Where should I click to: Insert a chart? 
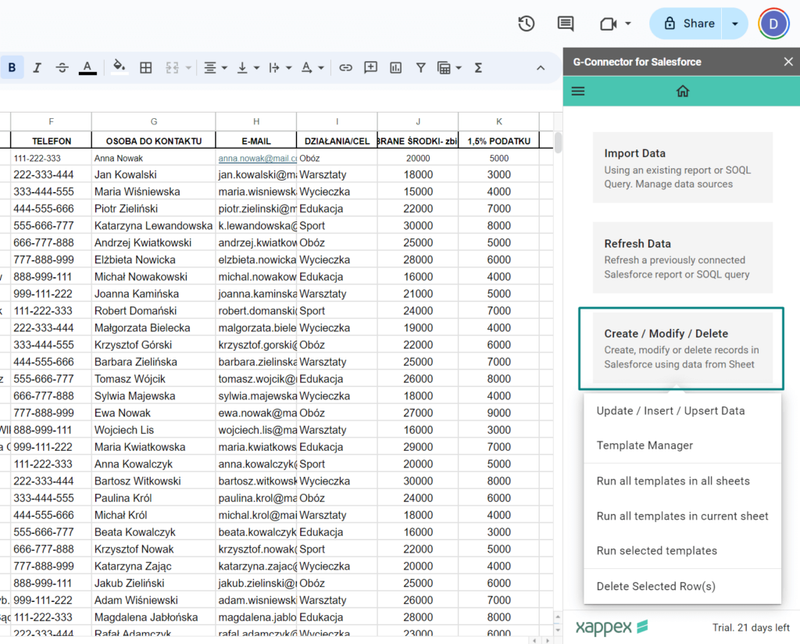coord(395,67)
